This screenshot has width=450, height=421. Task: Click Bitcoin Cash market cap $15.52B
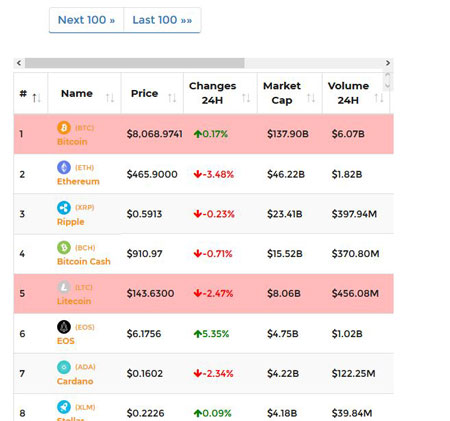(285, 254)
